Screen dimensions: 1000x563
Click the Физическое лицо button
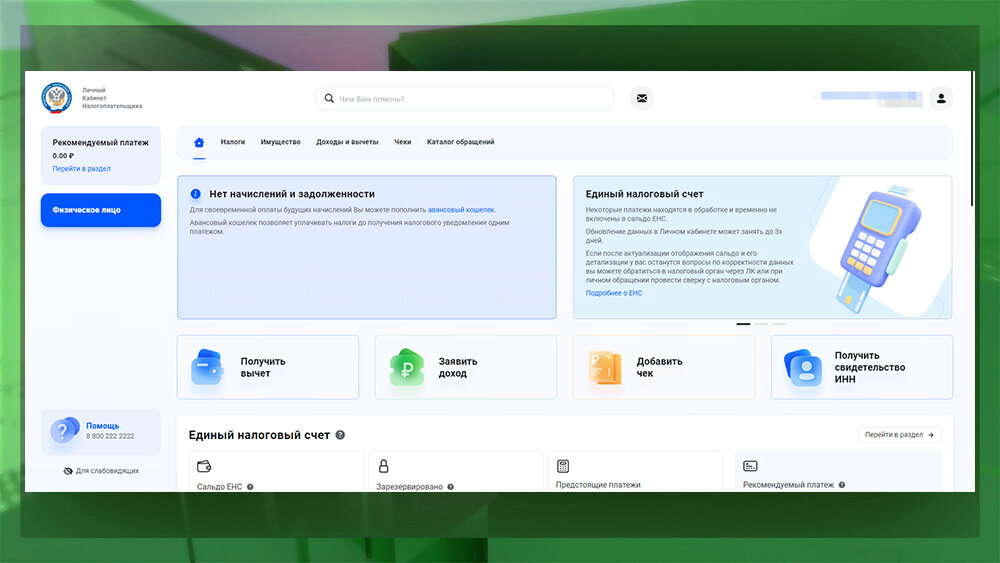[x=101, y=210]
